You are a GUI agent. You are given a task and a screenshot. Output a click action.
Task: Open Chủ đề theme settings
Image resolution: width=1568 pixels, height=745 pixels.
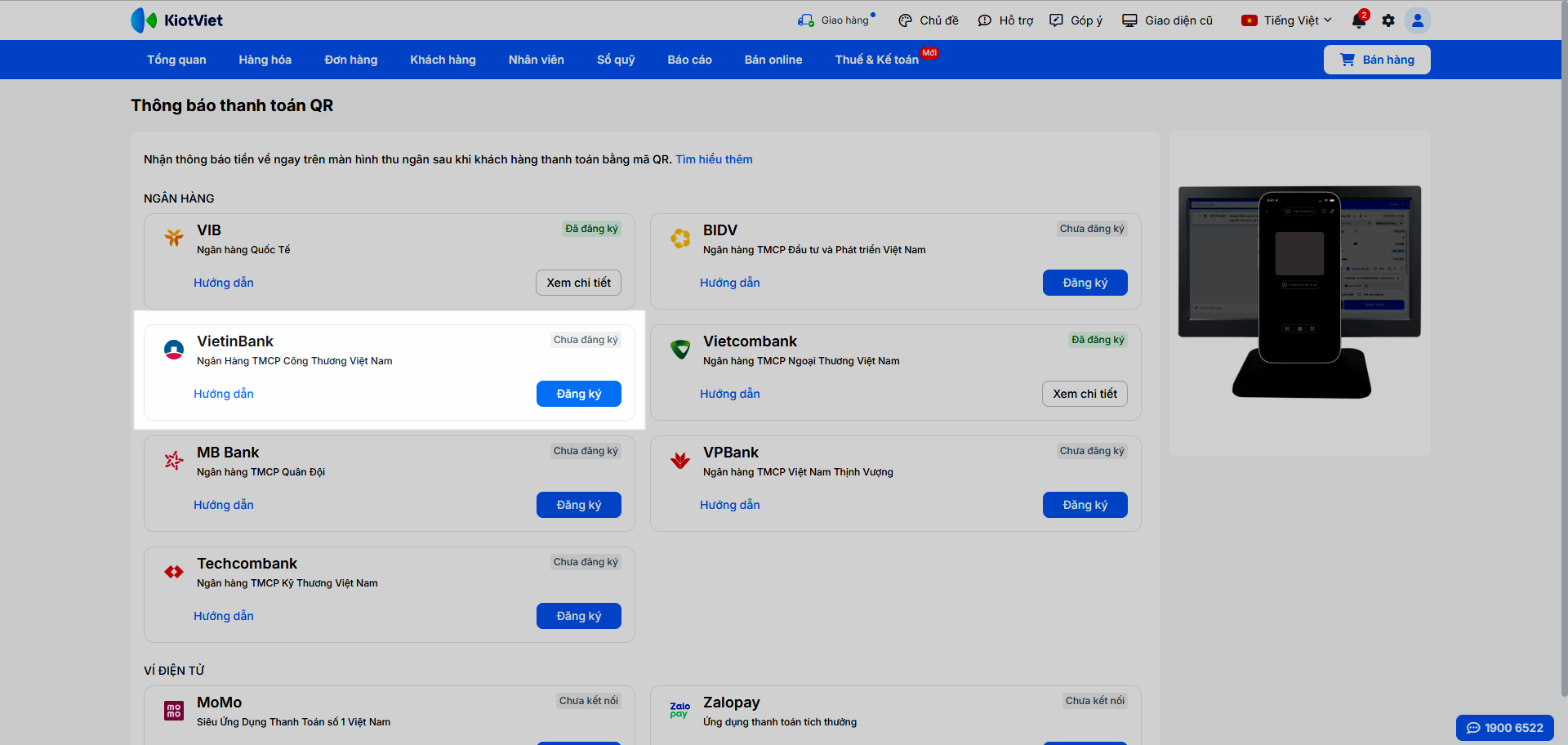click(929, 20)
